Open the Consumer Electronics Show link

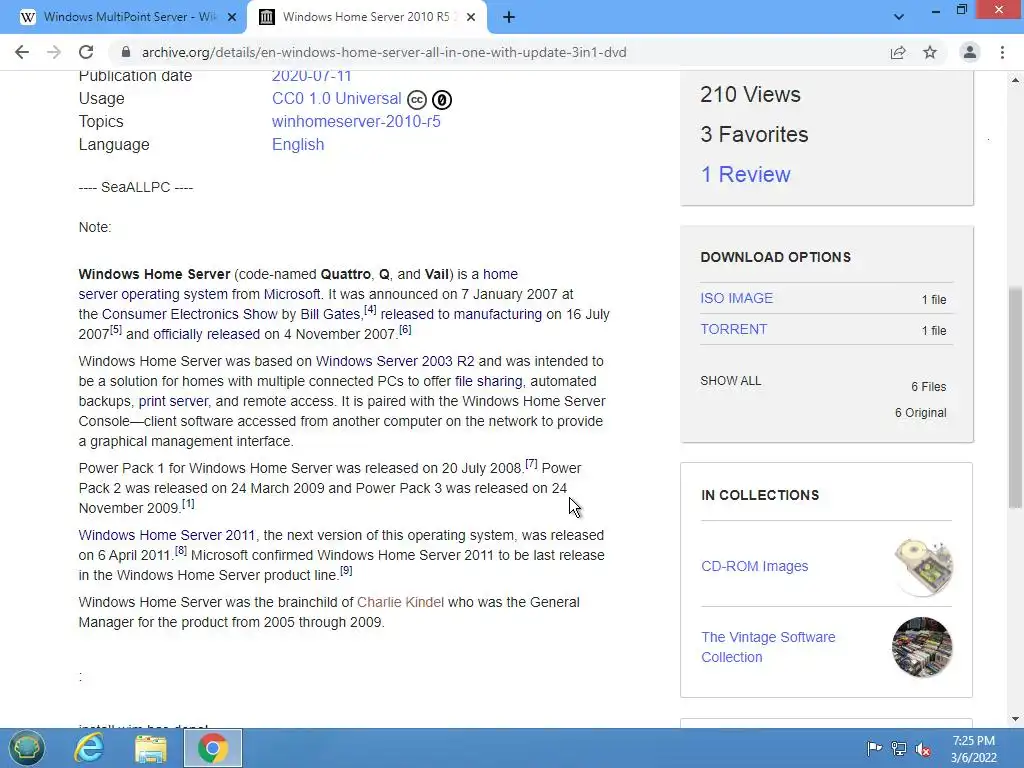pos(189,314)
